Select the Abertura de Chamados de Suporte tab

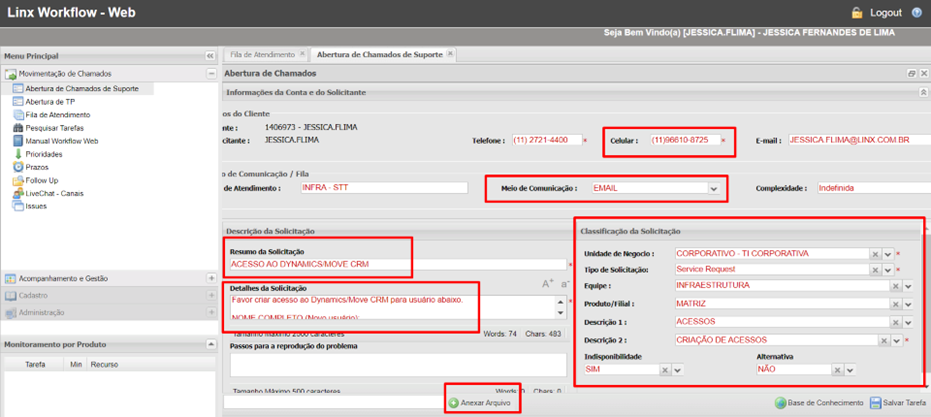(x=379, y=54)
